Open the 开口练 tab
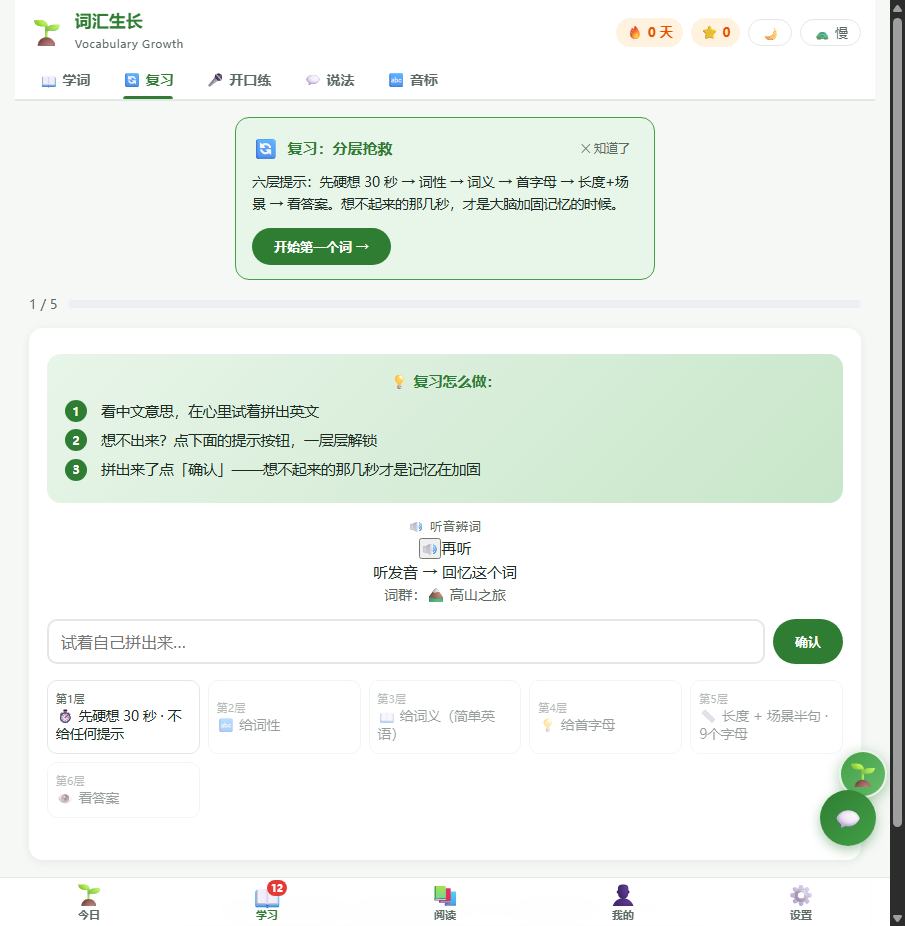The image size is (905, 926). pyautogui.click(x=239, y=80)
